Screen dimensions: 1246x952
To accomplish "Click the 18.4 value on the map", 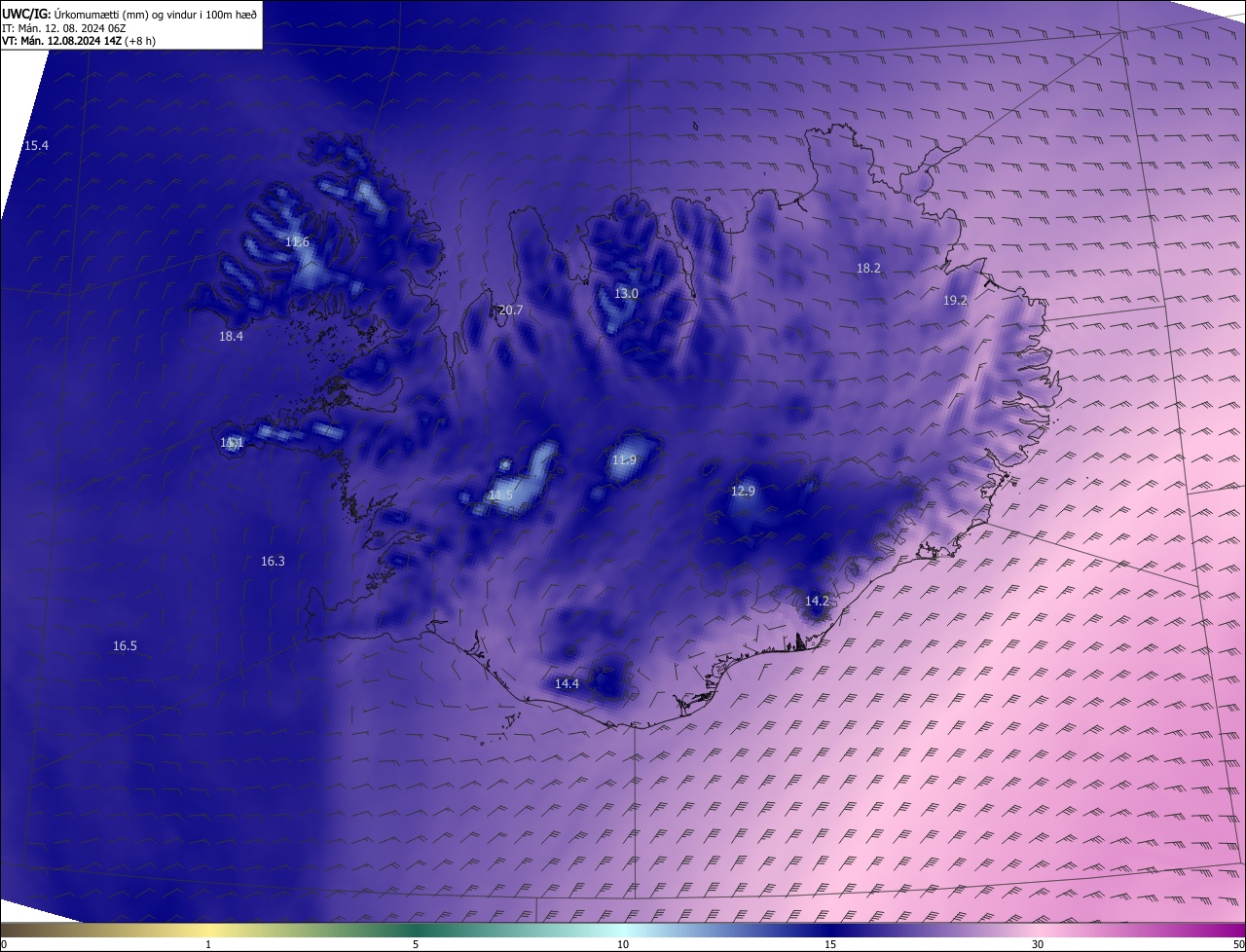I will [231, 337].
